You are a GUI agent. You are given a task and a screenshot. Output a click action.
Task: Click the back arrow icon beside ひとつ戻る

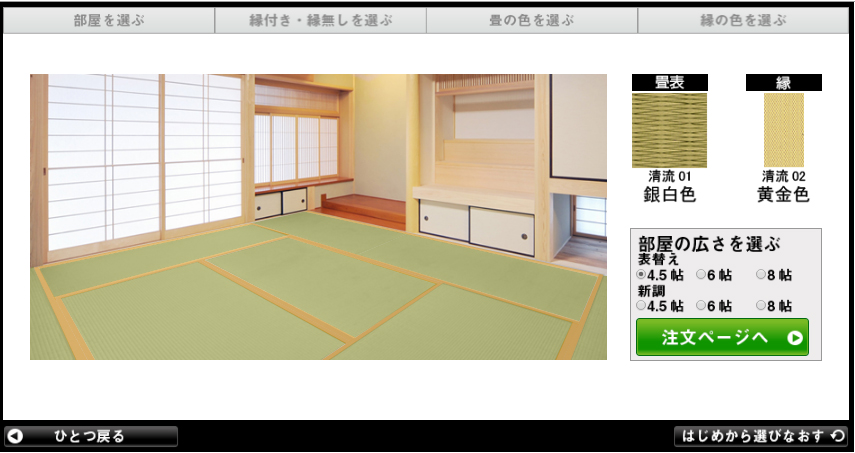tap(16, 436)
